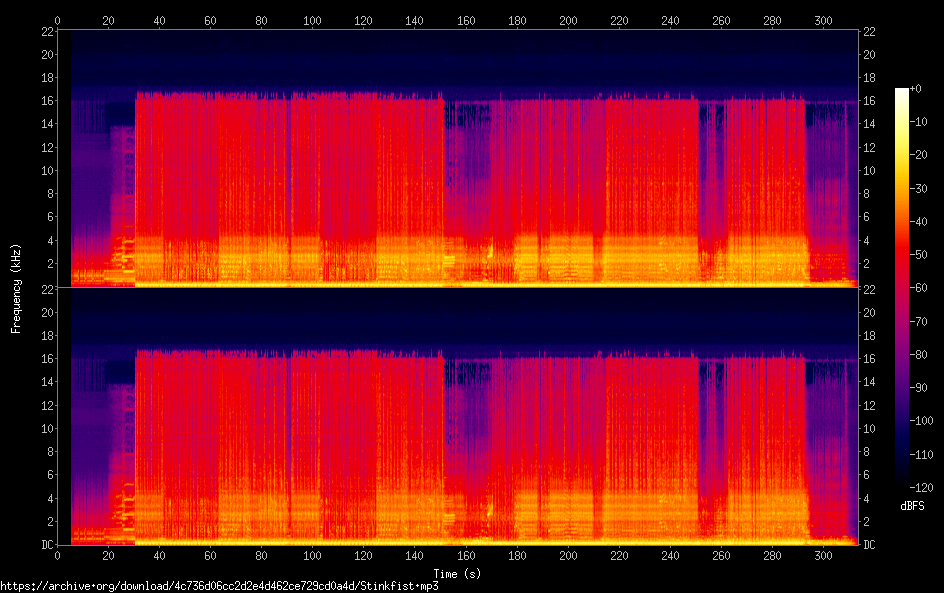The image size is (944, 593).
Task: Select the 160 tick on top time axis
Action: (466, 20)
